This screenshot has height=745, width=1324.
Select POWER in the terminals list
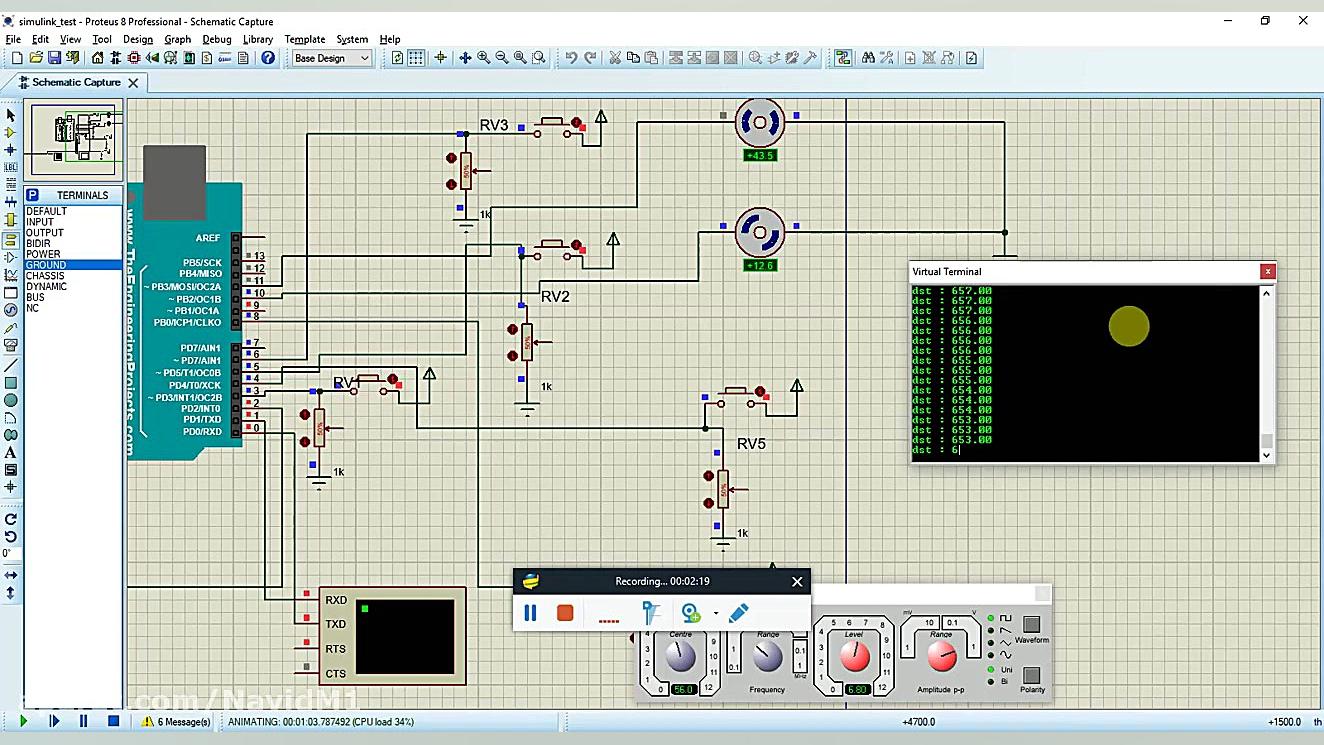click(x=43, y=254)
